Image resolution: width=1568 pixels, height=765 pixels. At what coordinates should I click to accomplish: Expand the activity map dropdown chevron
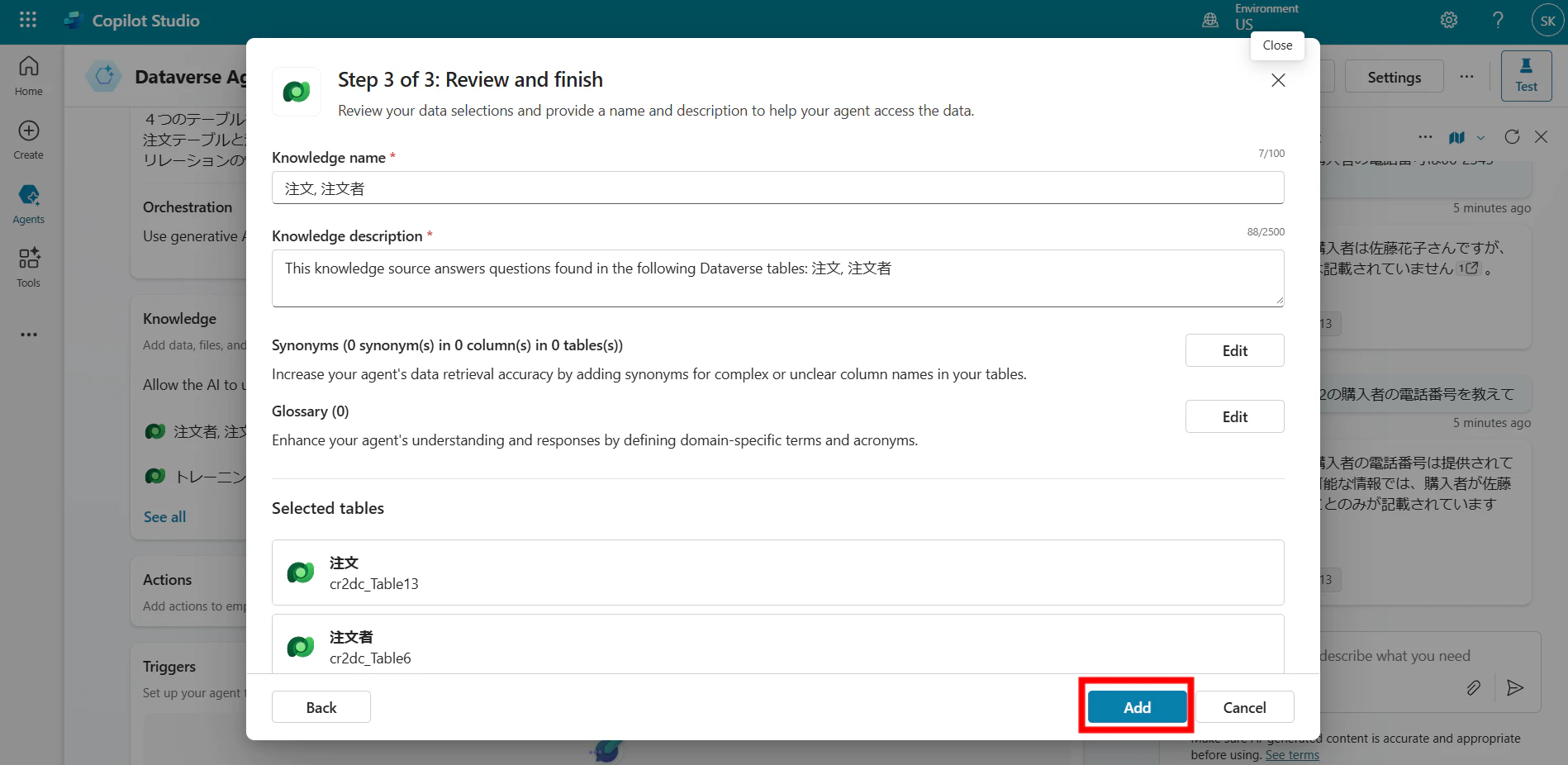[1480, 138]
